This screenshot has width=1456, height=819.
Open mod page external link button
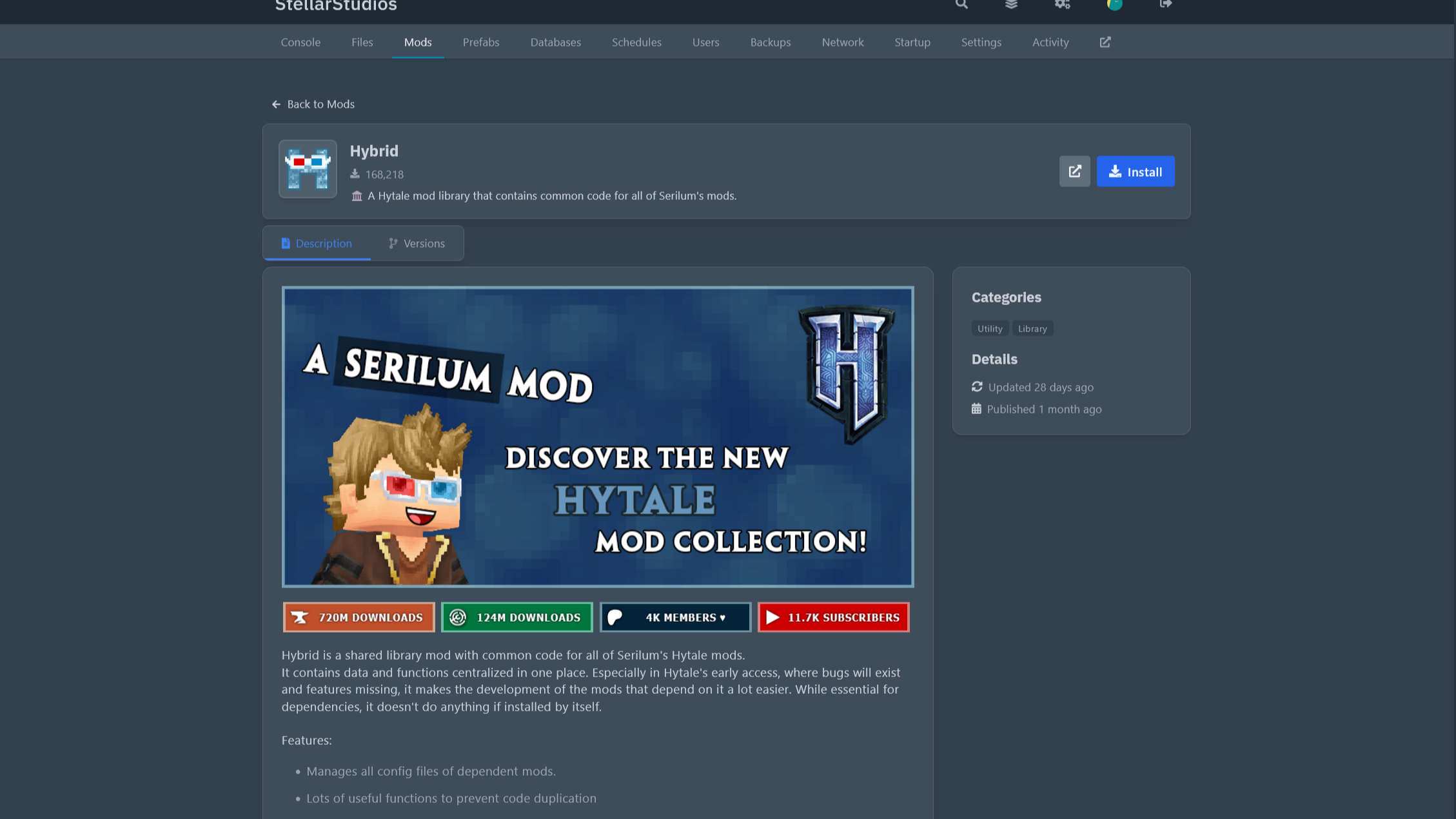[1074, 172]
